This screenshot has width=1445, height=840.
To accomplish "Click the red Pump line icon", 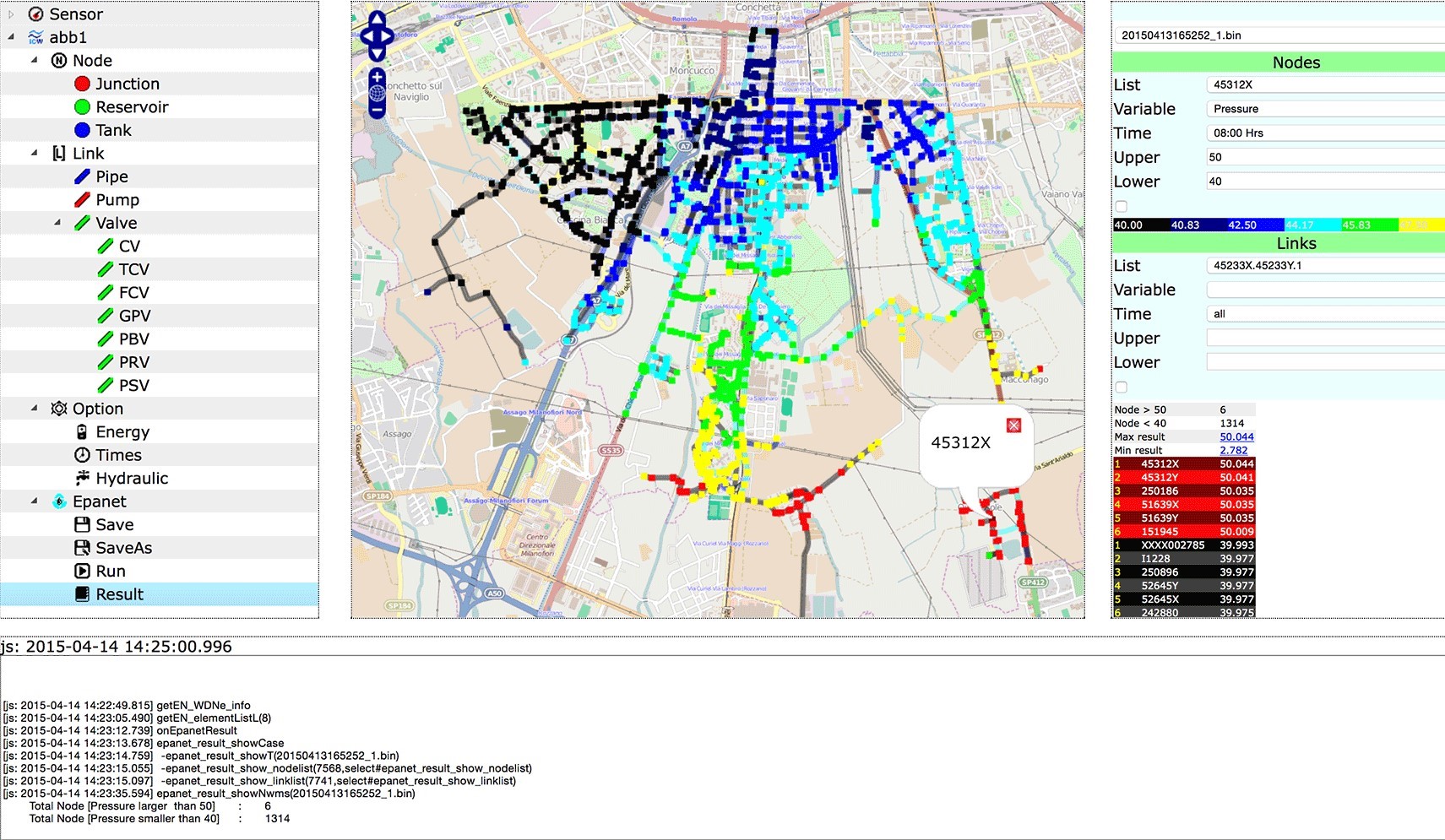I will pos(82,200).
